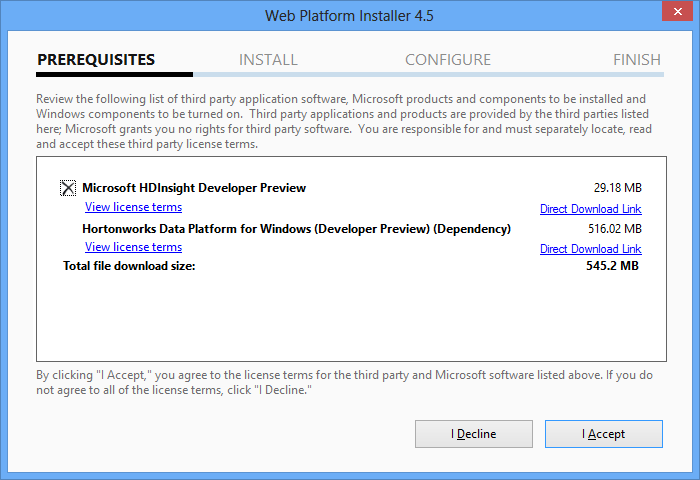Select the Hortonworks Data Platform dependency entry
Image resolution: width=700 pixels, height=480 pixels.
[x=296, y=229]
